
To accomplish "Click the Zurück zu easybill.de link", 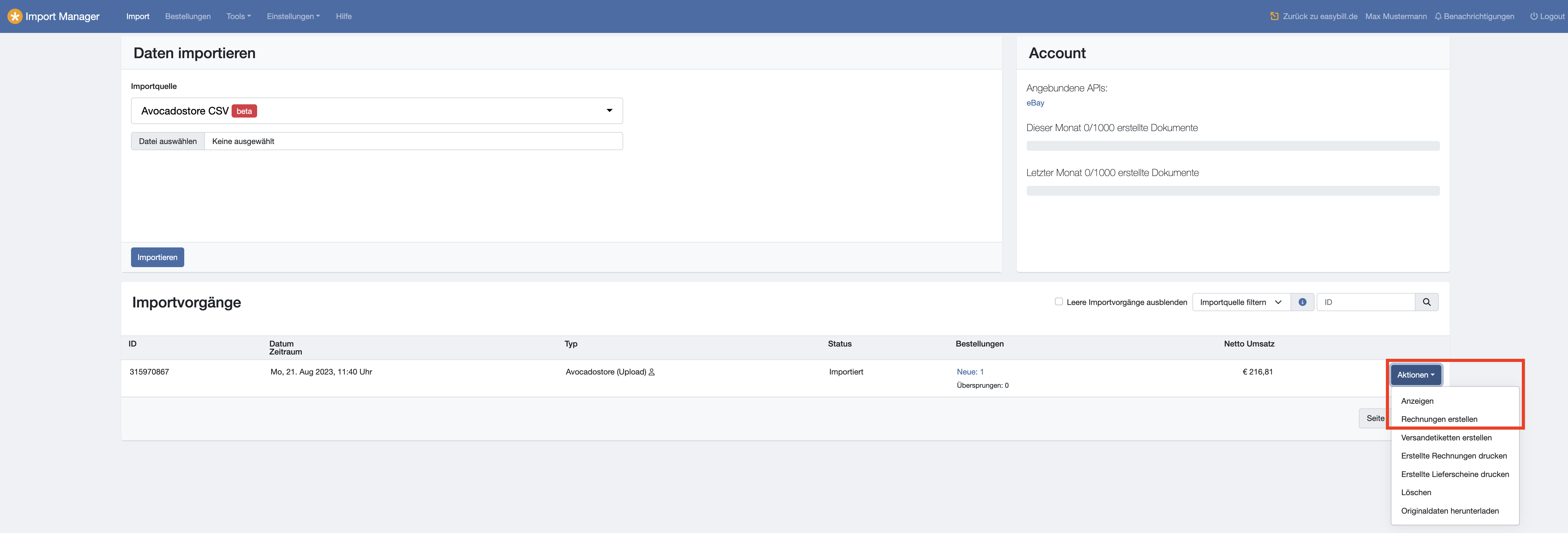I will (1320, 16).
